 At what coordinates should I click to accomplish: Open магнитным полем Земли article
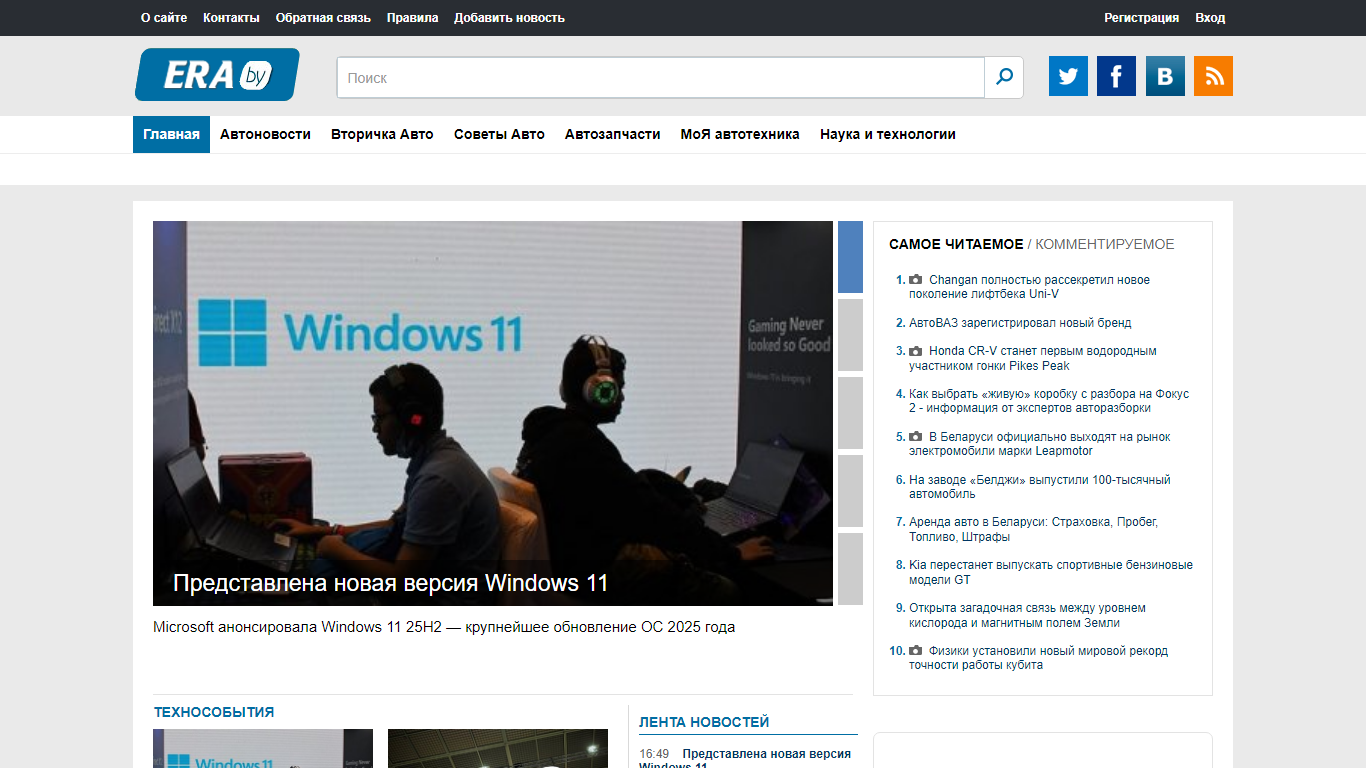tap(1027, 615)
